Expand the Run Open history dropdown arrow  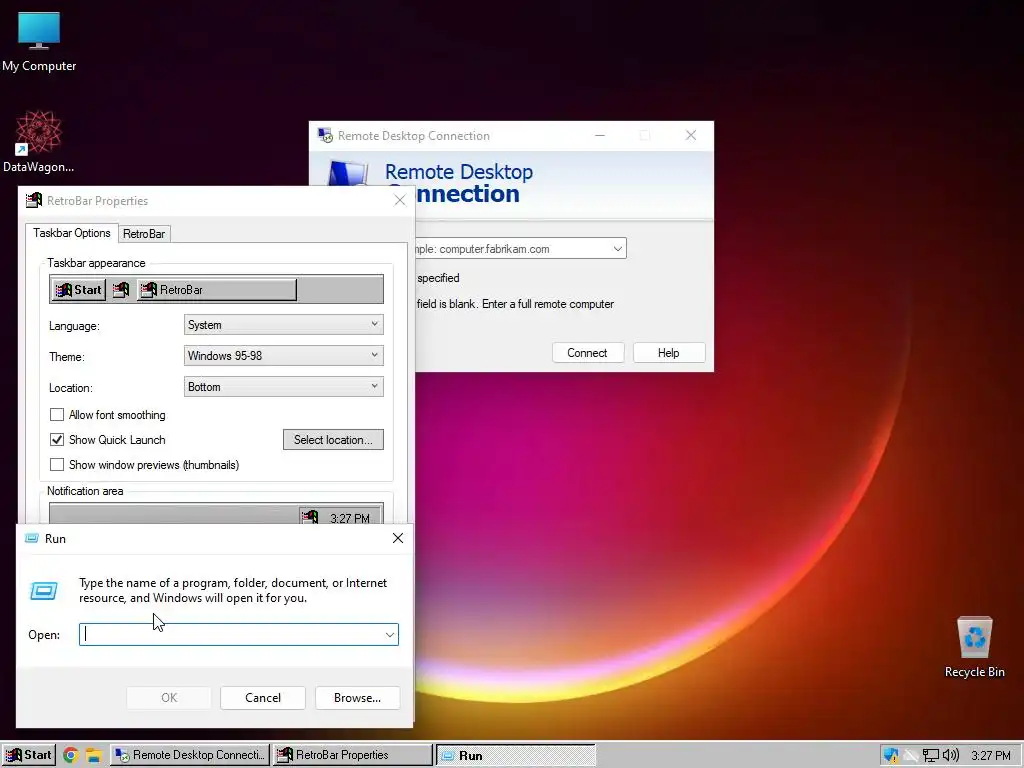pos(390,634)
